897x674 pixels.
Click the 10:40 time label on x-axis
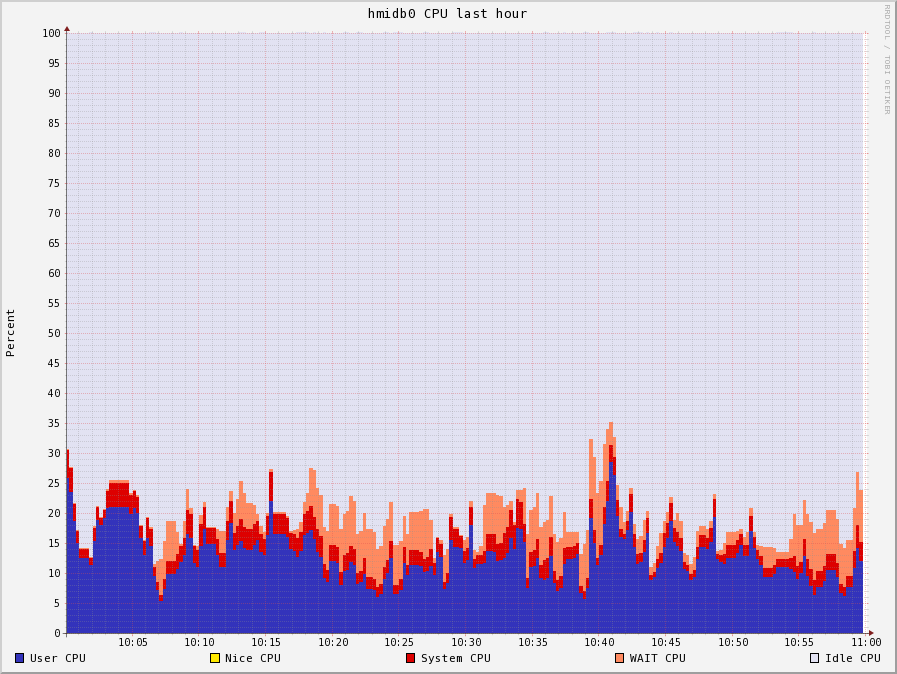click(599, 642)
